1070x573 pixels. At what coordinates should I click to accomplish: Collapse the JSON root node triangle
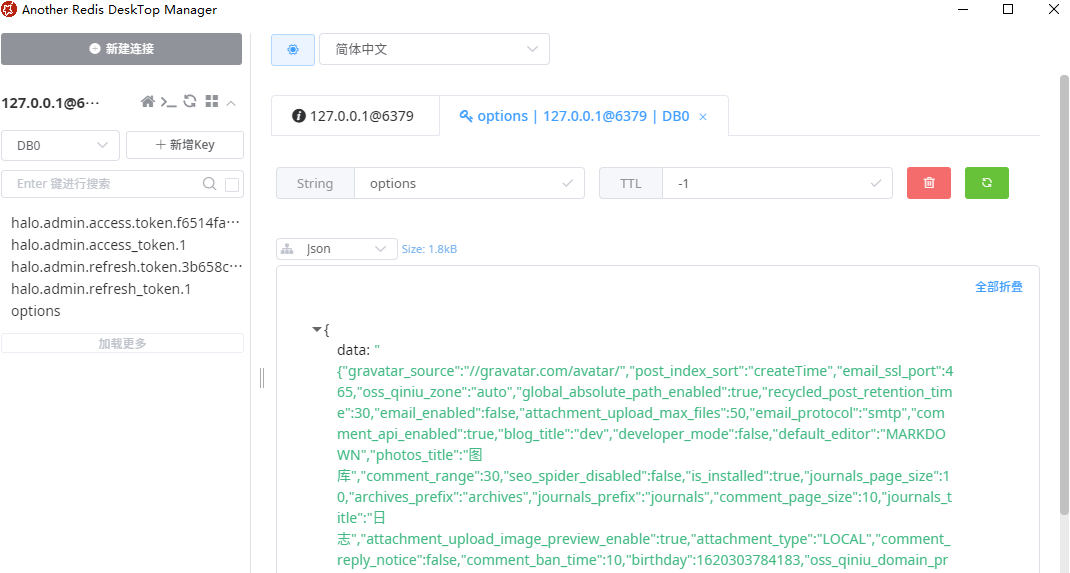tap(317, 329)
